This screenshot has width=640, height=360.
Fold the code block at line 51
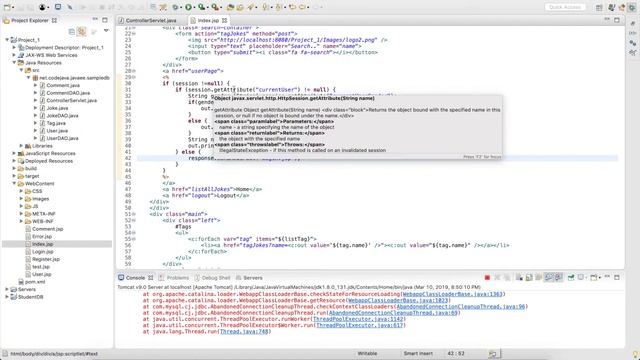(x=134, y=214)
